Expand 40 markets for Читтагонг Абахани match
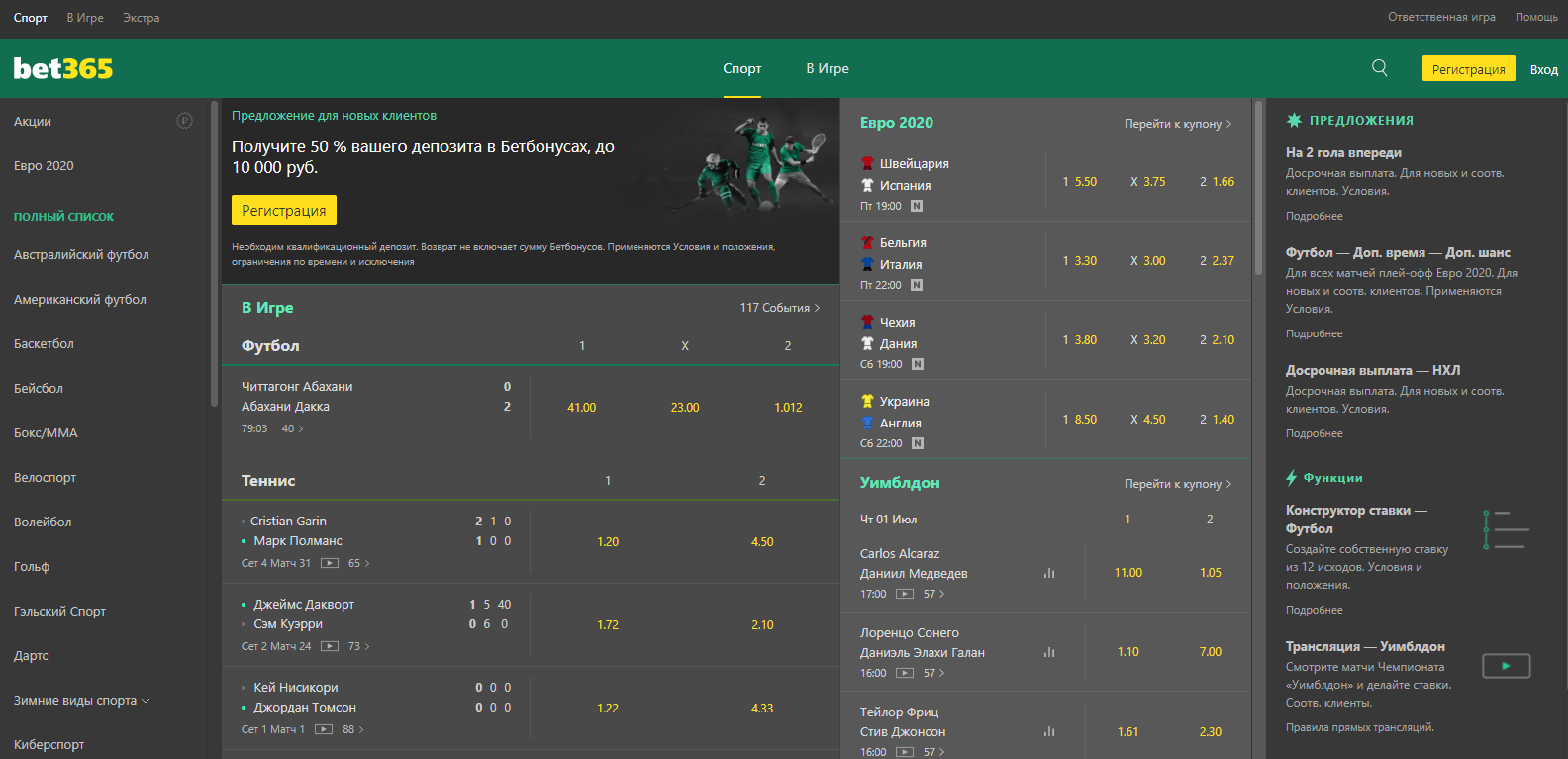 pyautogui.click(x=293, y=428)
